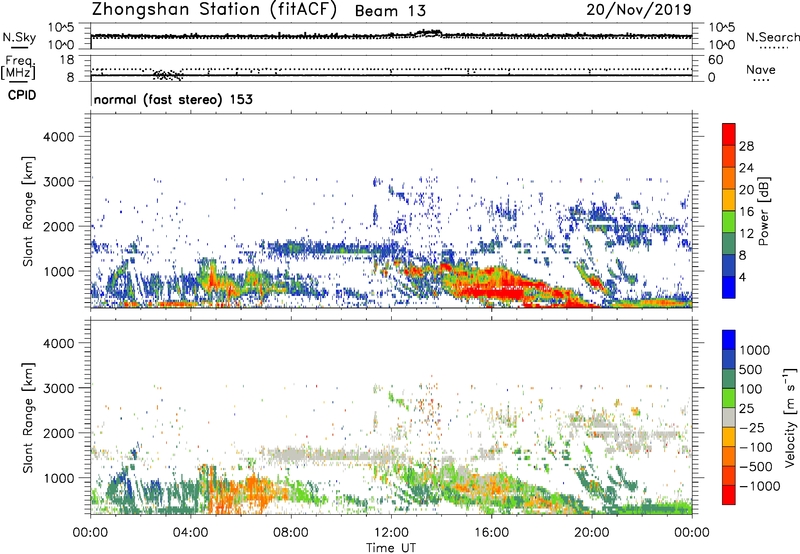The width and height of the screenshot is (800, 554).
Task: Click the Velocity [m s-1] colorbar title
Action: [790, 417]
